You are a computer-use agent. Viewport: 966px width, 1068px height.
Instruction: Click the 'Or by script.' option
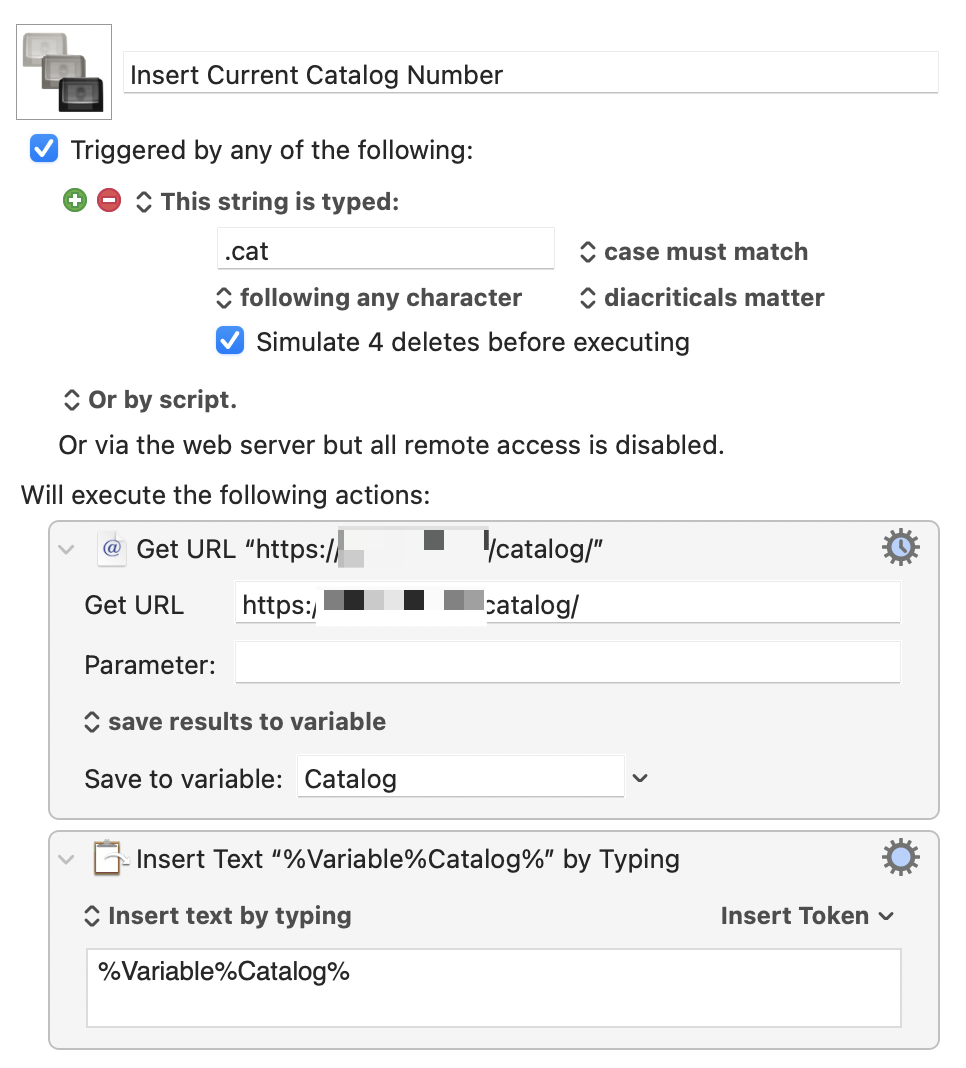point(150,400)
